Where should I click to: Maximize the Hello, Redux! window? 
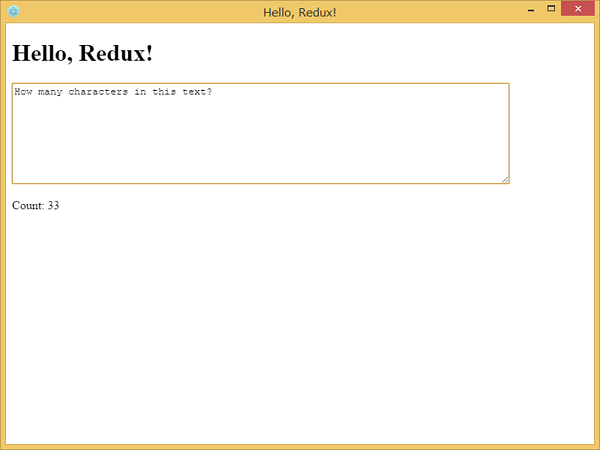(551, 8)
